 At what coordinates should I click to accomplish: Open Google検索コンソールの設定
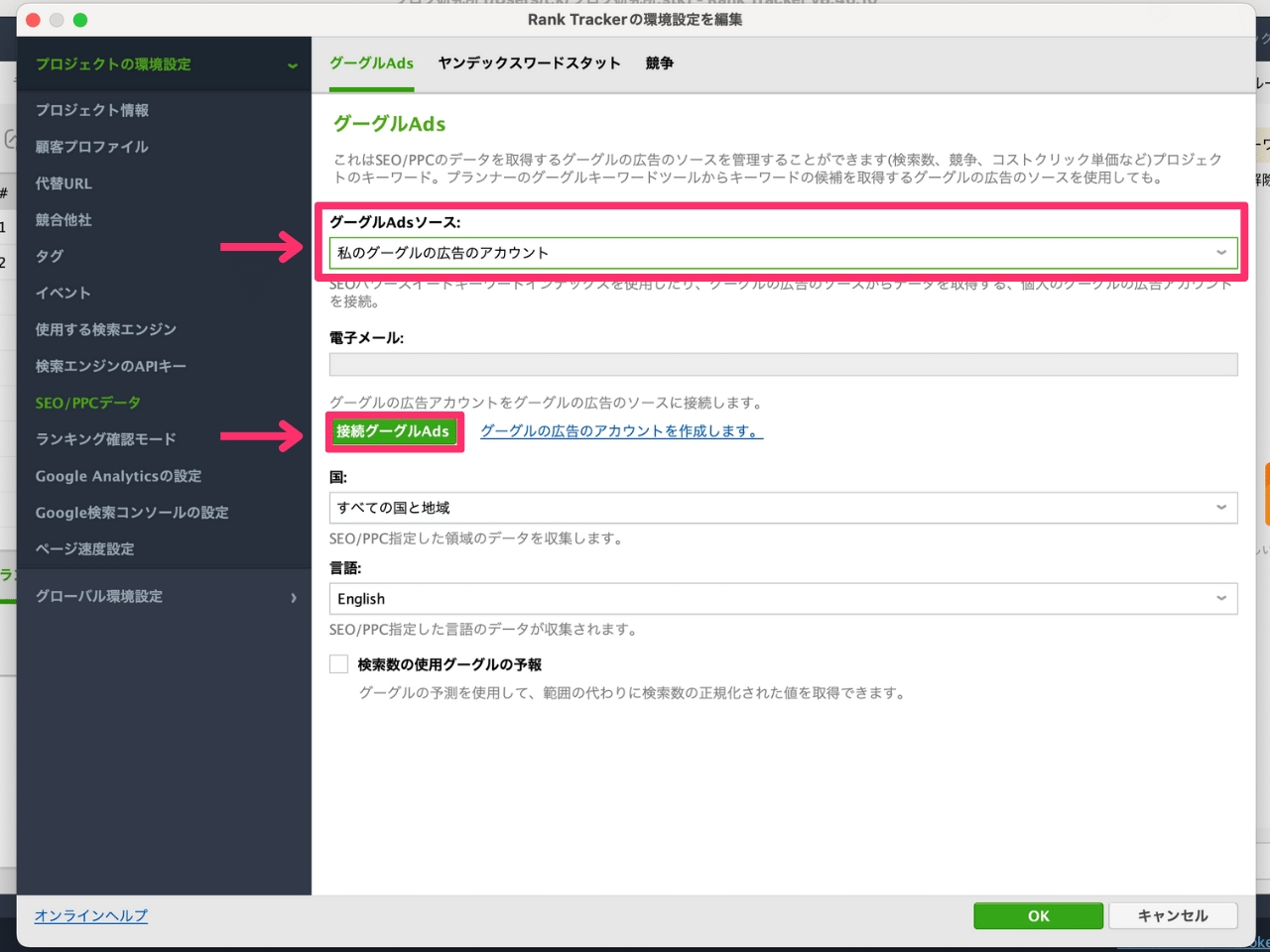pos(132,513)
